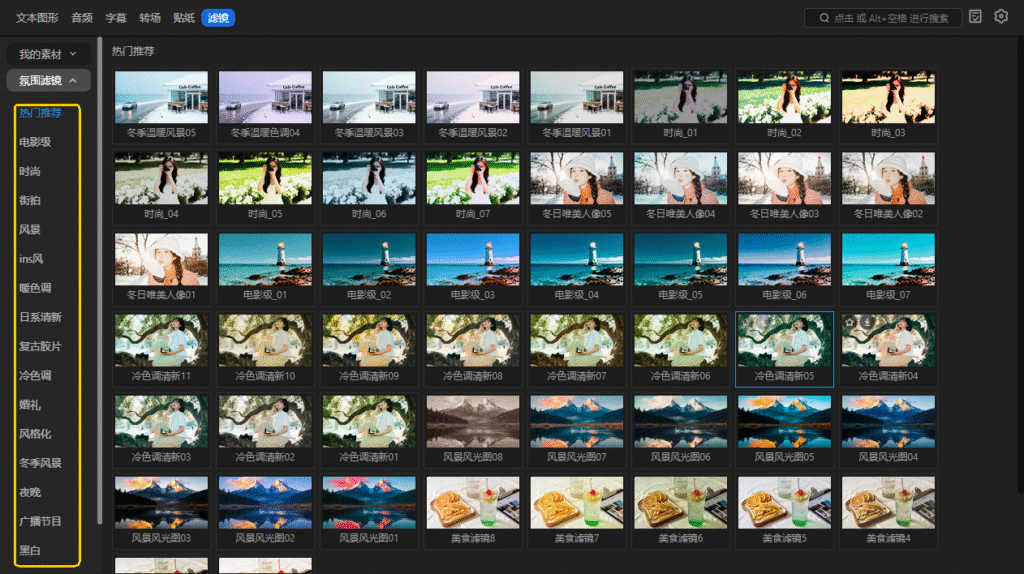Screen dimensions: 1024x574
Task: Choose the 复古胶片 category in sidebar
Action: click(x=40, y=346)
